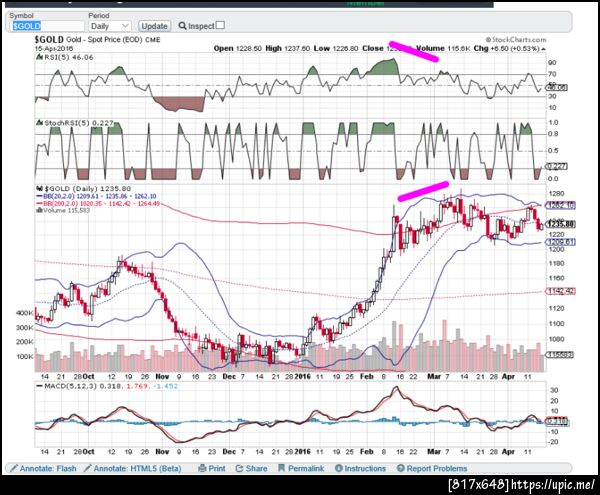Screen dimensions: 600x495
Task: Click the small triangle after the Chg value
Action: pos(543,49)
